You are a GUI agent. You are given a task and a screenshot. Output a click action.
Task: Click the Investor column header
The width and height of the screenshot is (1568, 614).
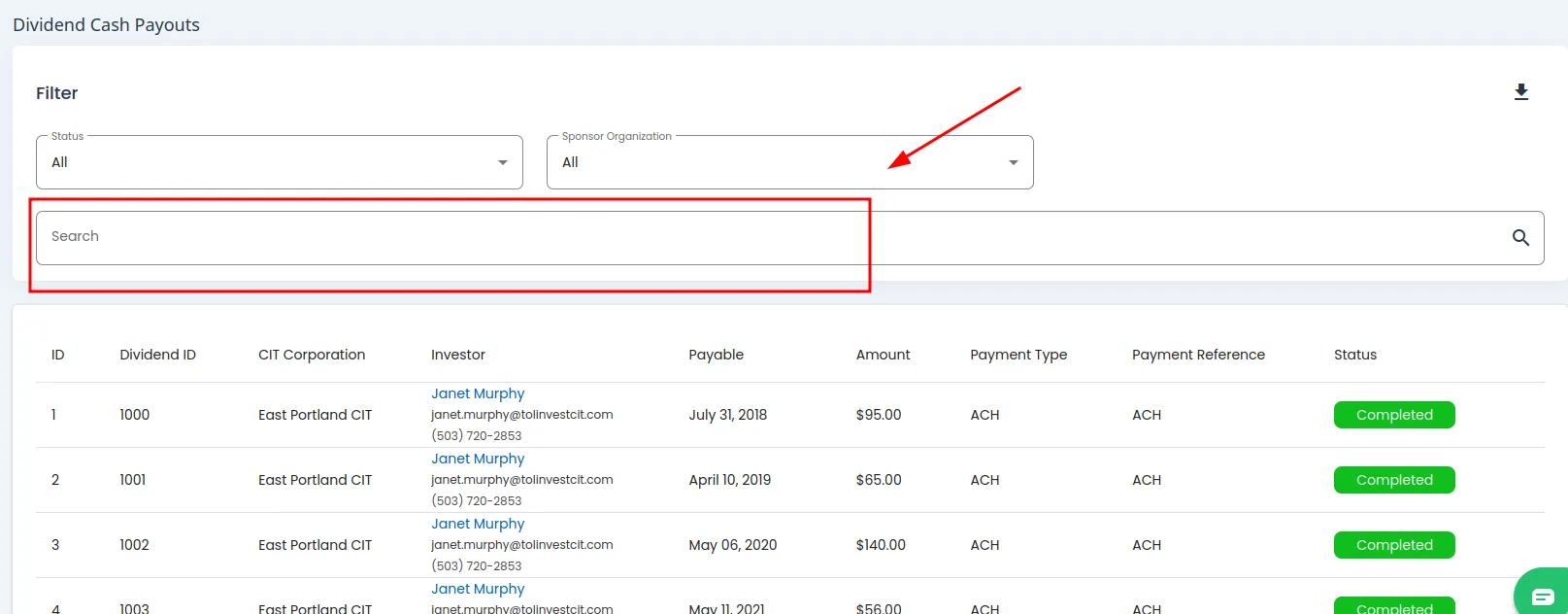458,355
